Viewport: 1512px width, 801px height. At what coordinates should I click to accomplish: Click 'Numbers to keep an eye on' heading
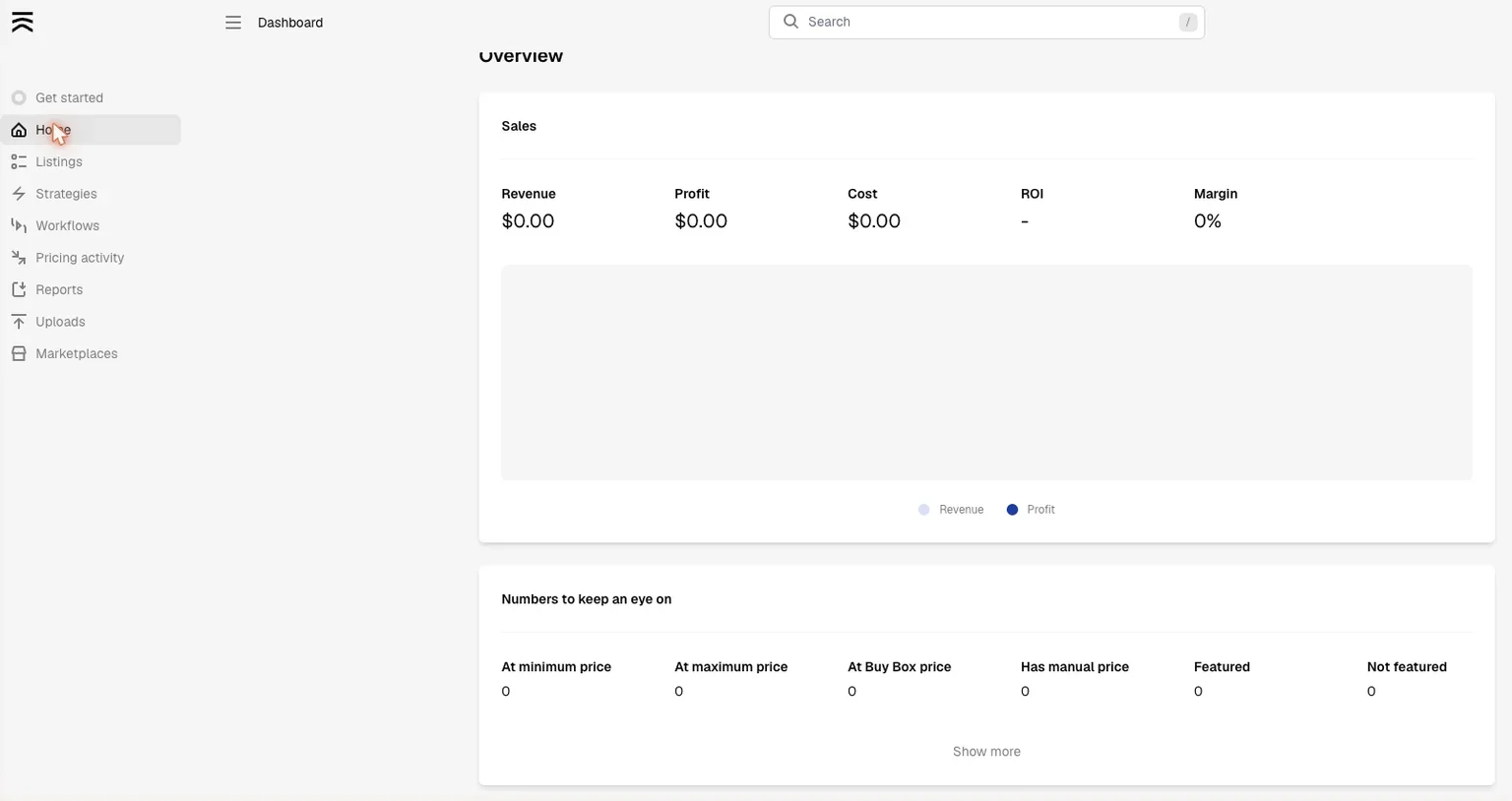tap(587, 599)
